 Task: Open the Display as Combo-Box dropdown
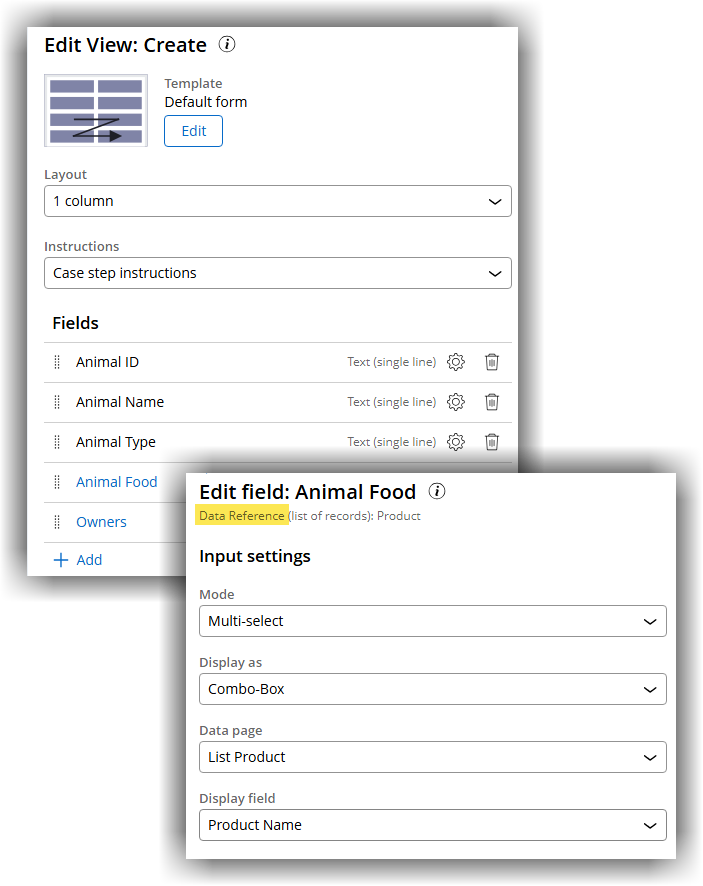pyautogui.click(x=433, y=689)
